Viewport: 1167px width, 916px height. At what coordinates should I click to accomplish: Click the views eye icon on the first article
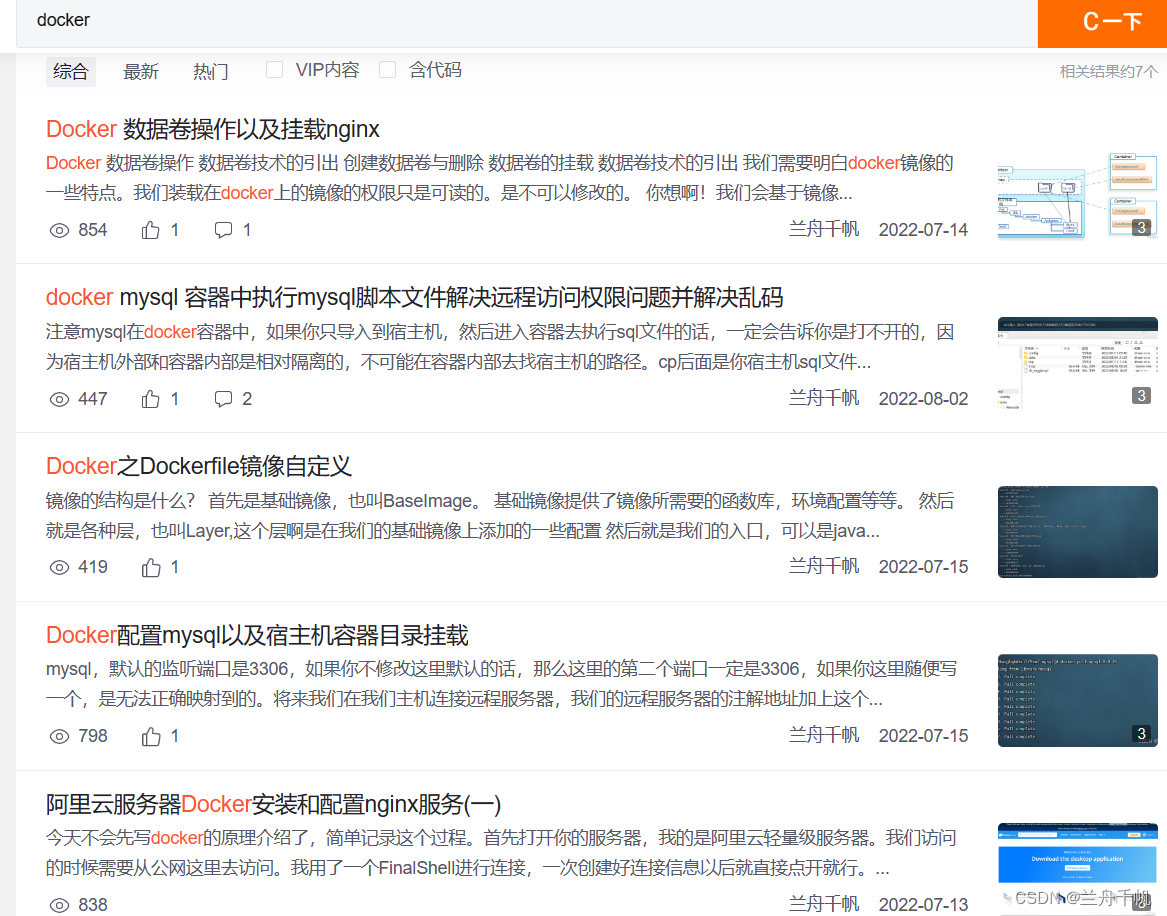(x=60, y=229)
